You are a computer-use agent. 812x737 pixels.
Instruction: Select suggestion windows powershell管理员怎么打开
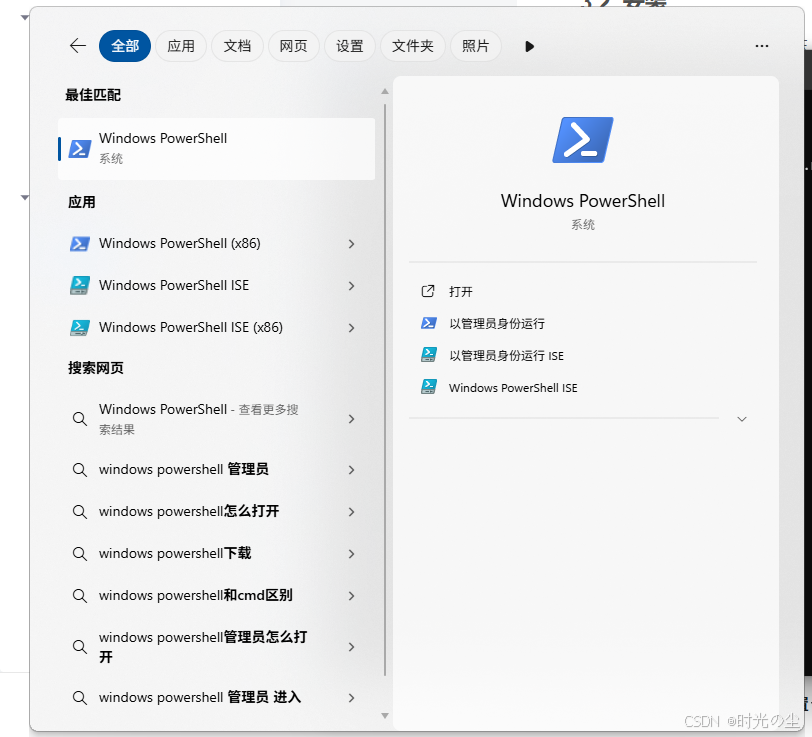216,646
